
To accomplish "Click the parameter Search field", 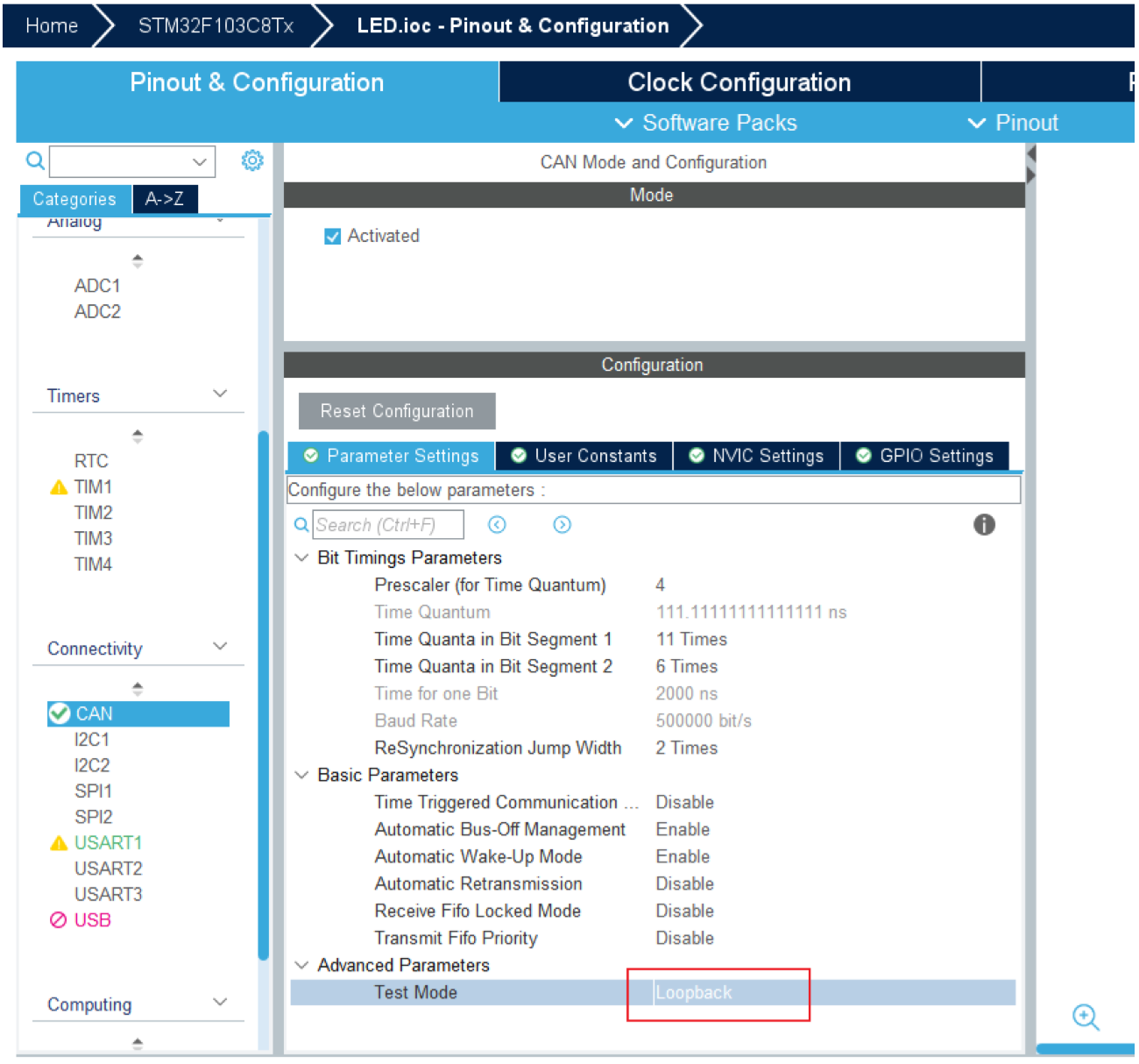I will point(388,525).
